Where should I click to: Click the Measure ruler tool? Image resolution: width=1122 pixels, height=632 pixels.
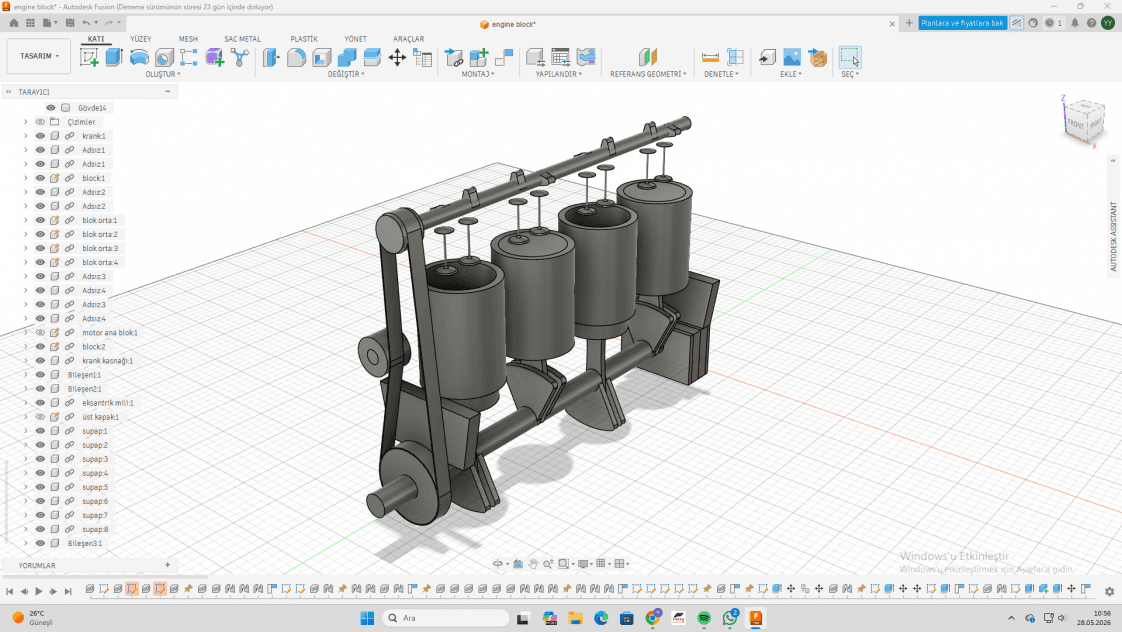(710, 57)
